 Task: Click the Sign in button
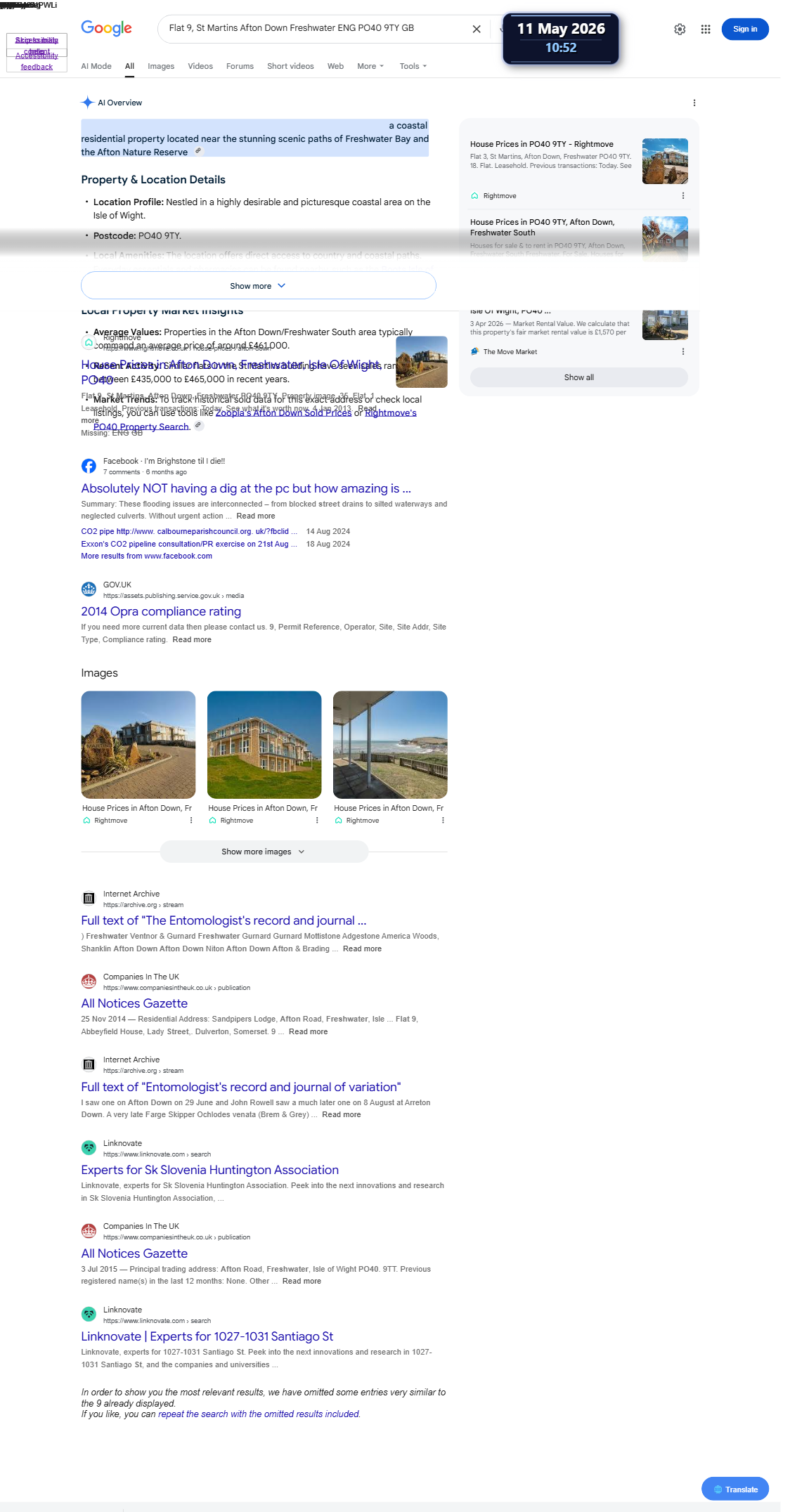(745, 29)
